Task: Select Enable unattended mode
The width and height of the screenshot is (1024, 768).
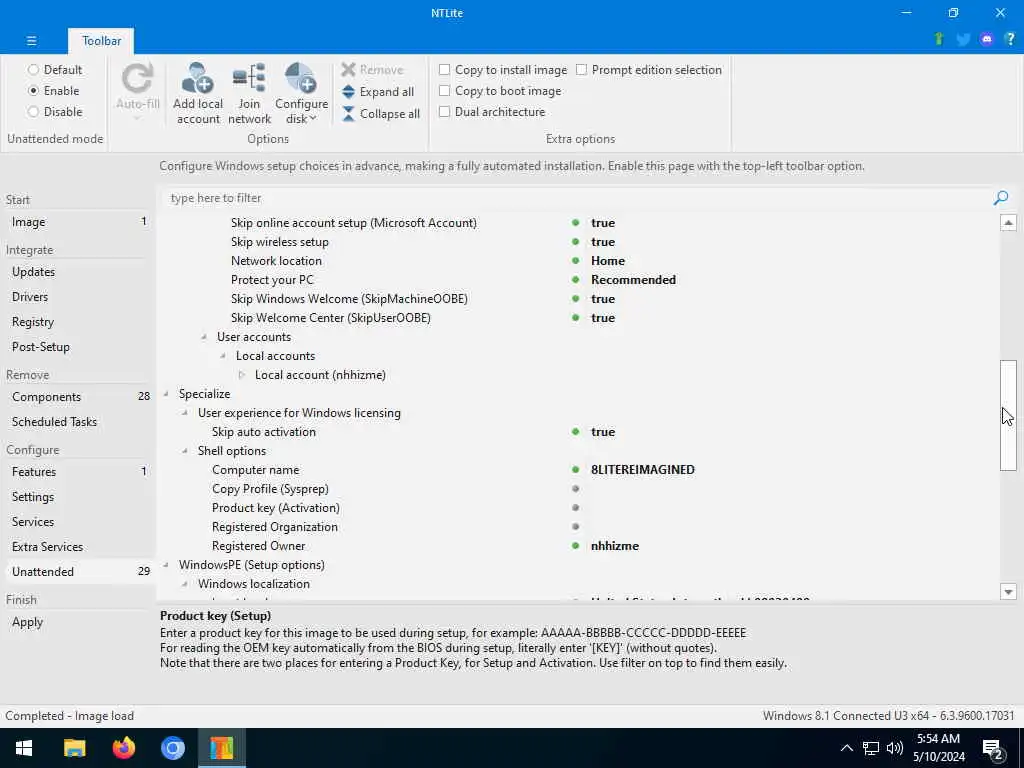Action: coord(33,91)
